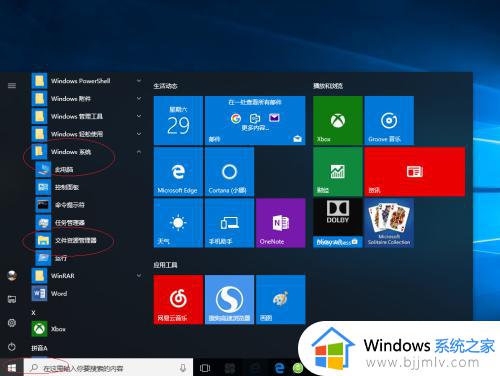Image resolution: width=500 pixels, height=376 pixels.
Task: Open the Calendar tile showing 29
Action: (178, 121)
